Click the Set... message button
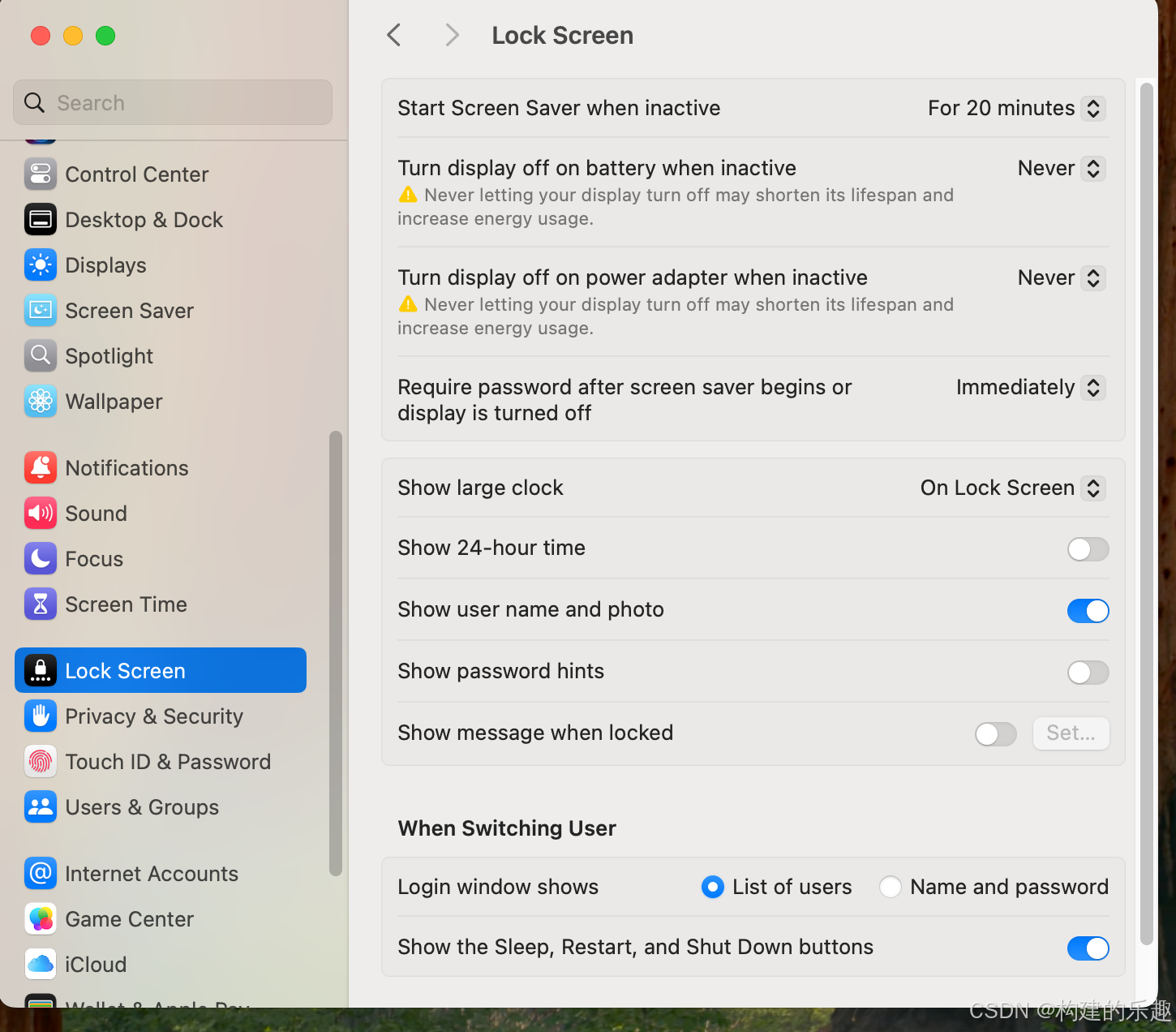The width and height of the screenshot is (1176, 1032). point(1071,733)
